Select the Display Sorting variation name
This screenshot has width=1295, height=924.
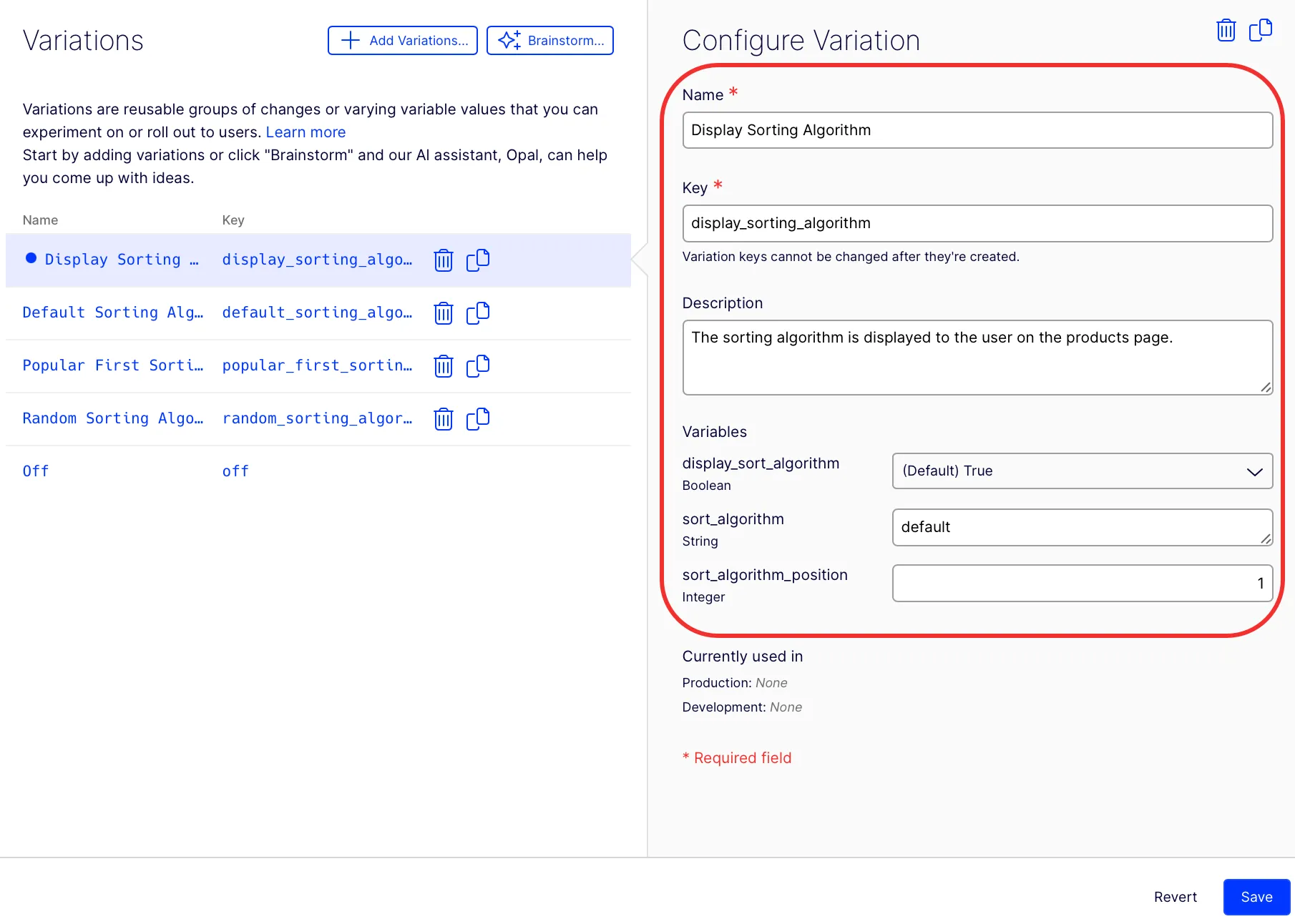click(x=122, y=260)
